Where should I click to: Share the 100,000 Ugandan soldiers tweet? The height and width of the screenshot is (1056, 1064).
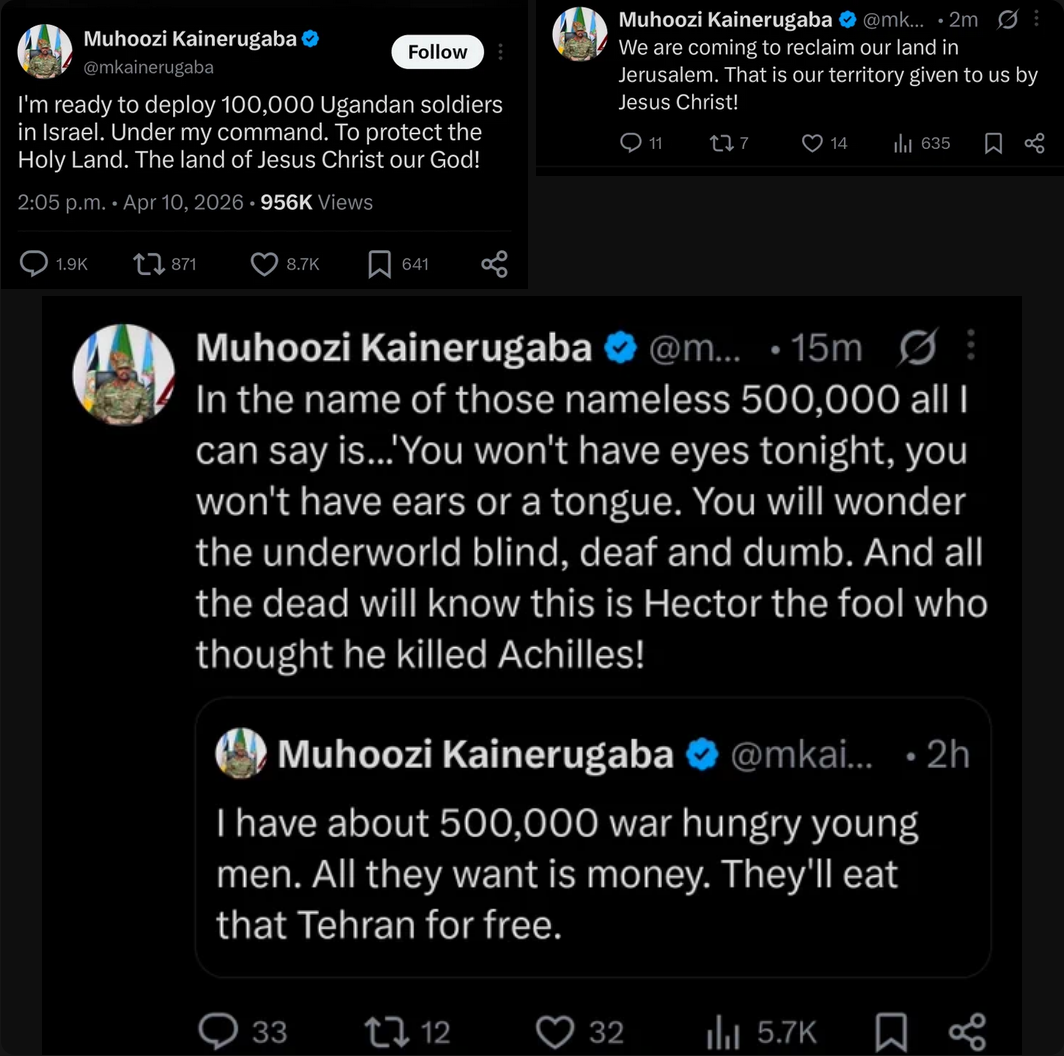coord(494,264)
